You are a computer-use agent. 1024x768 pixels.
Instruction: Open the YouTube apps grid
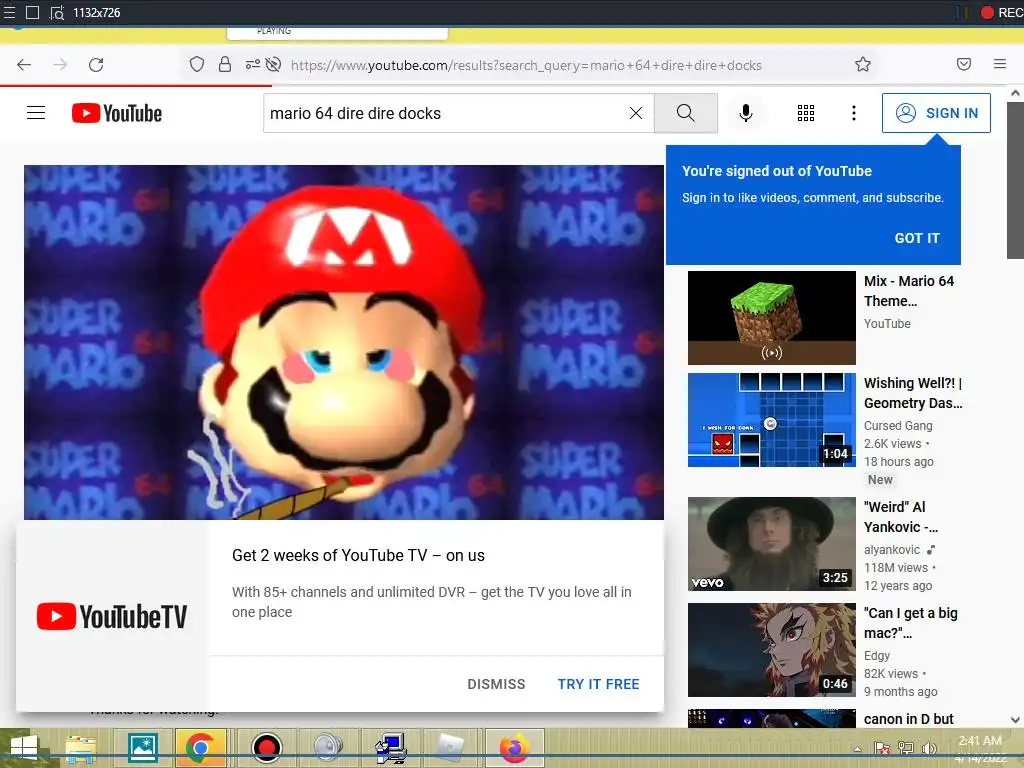point(806,113)
